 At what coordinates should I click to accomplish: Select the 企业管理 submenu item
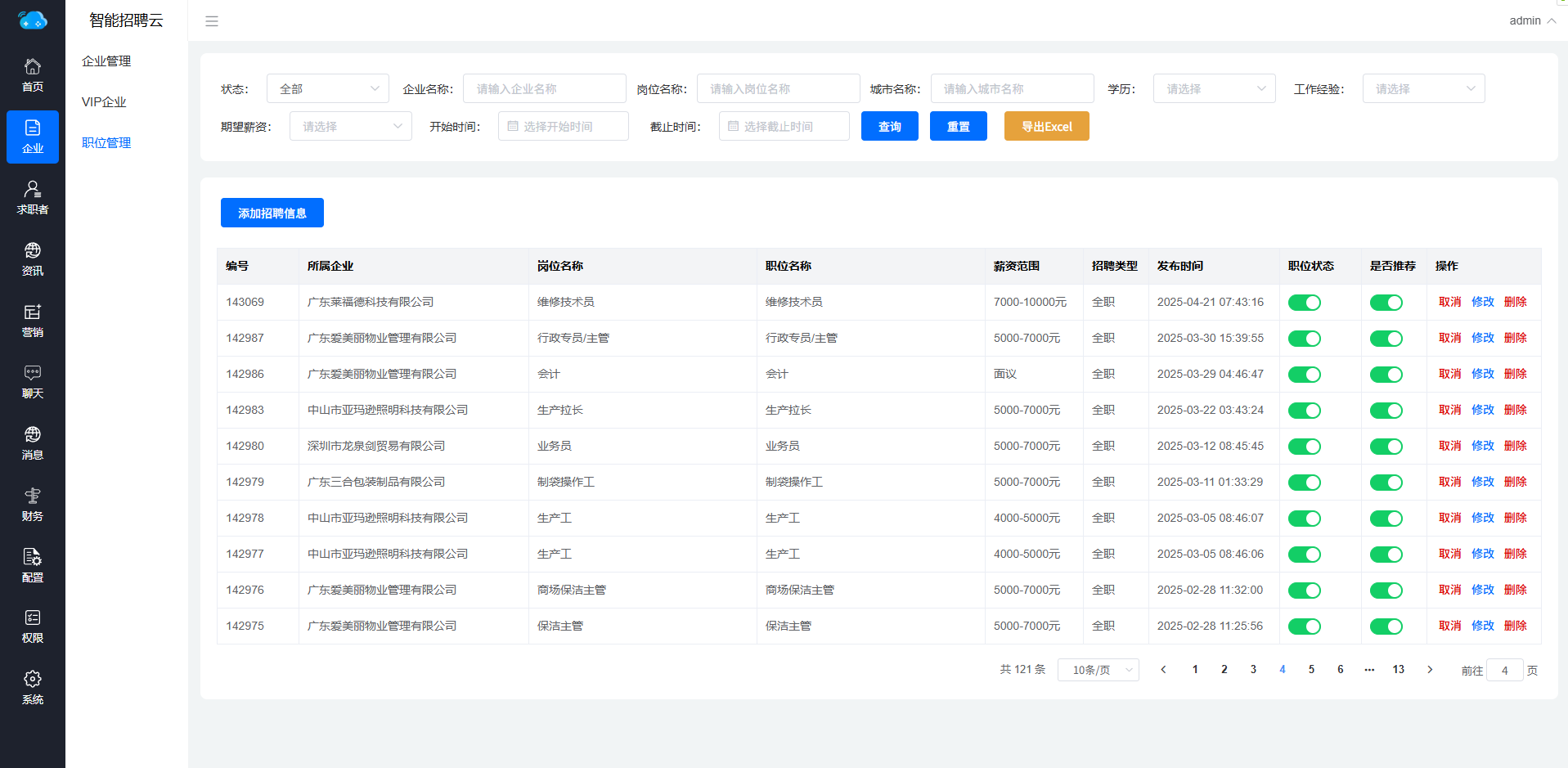pos(106,61)
